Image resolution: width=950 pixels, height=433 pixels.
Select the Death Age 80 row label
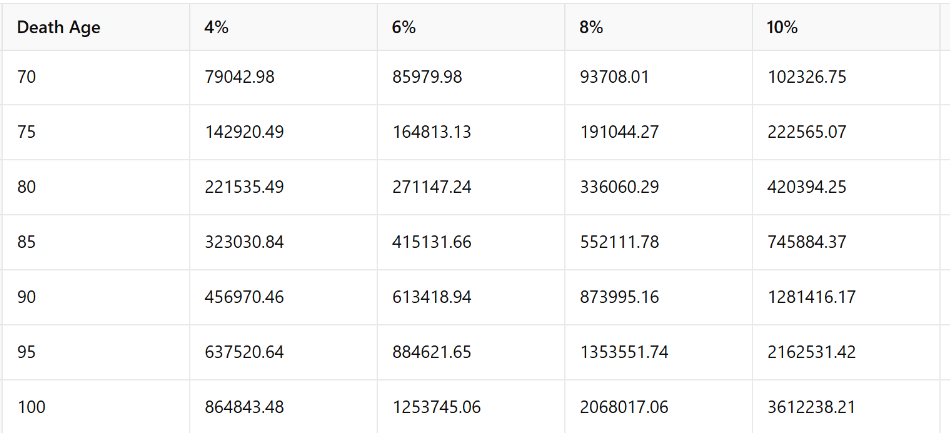click(95, 187)
